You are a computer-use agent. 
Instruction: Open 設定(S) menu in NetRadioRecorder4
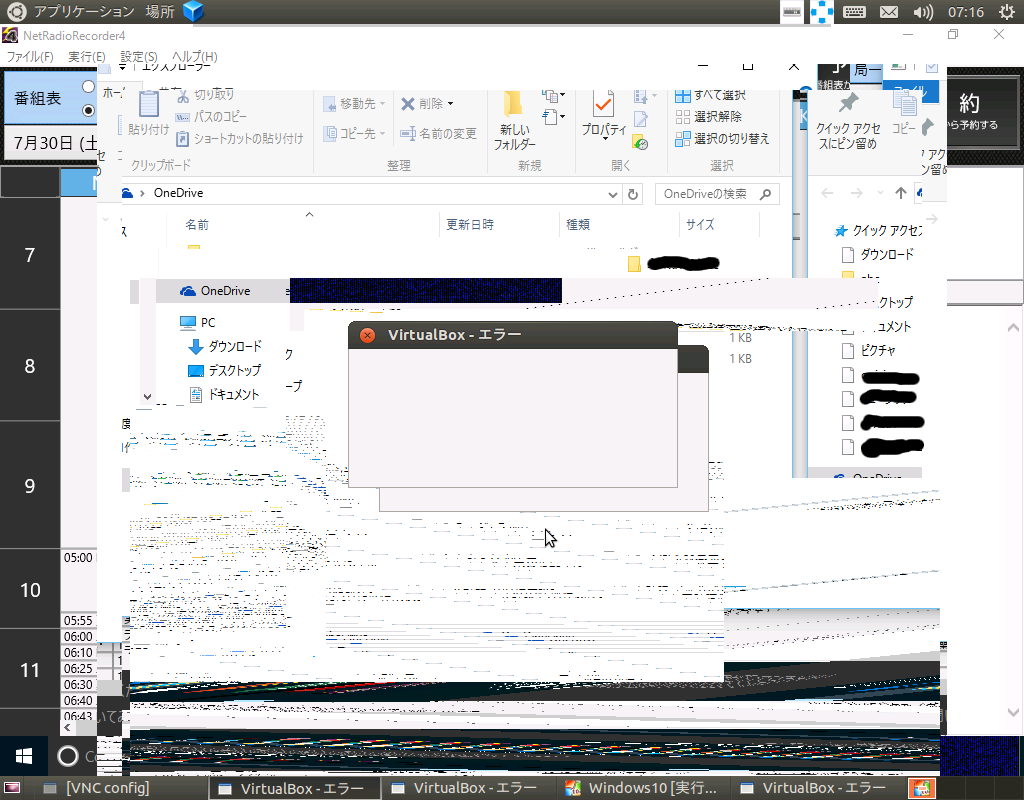click(138, 57)
